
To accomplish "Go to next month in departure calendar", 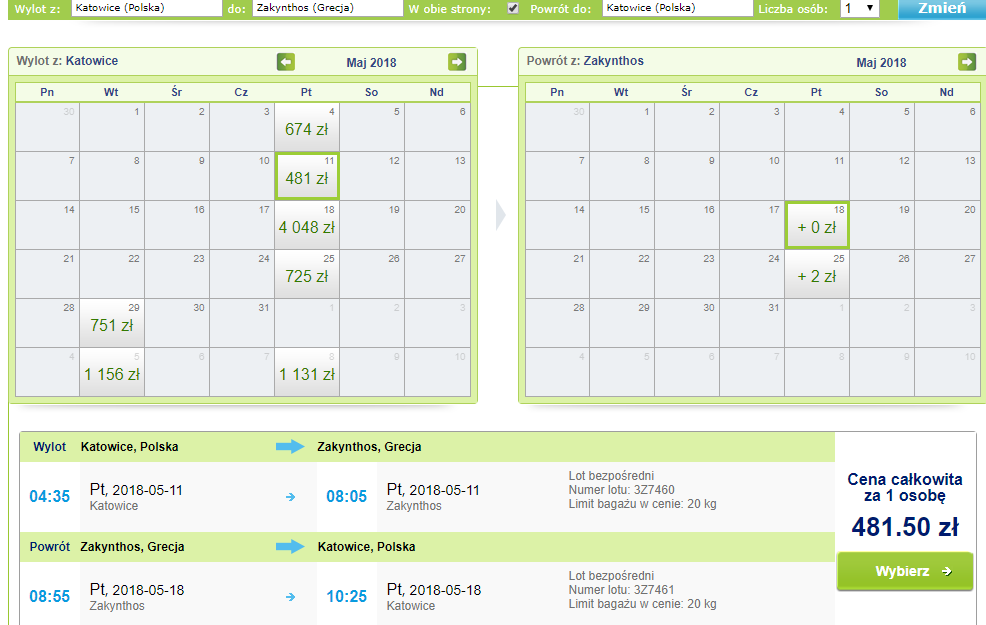I will pos(457,62).
